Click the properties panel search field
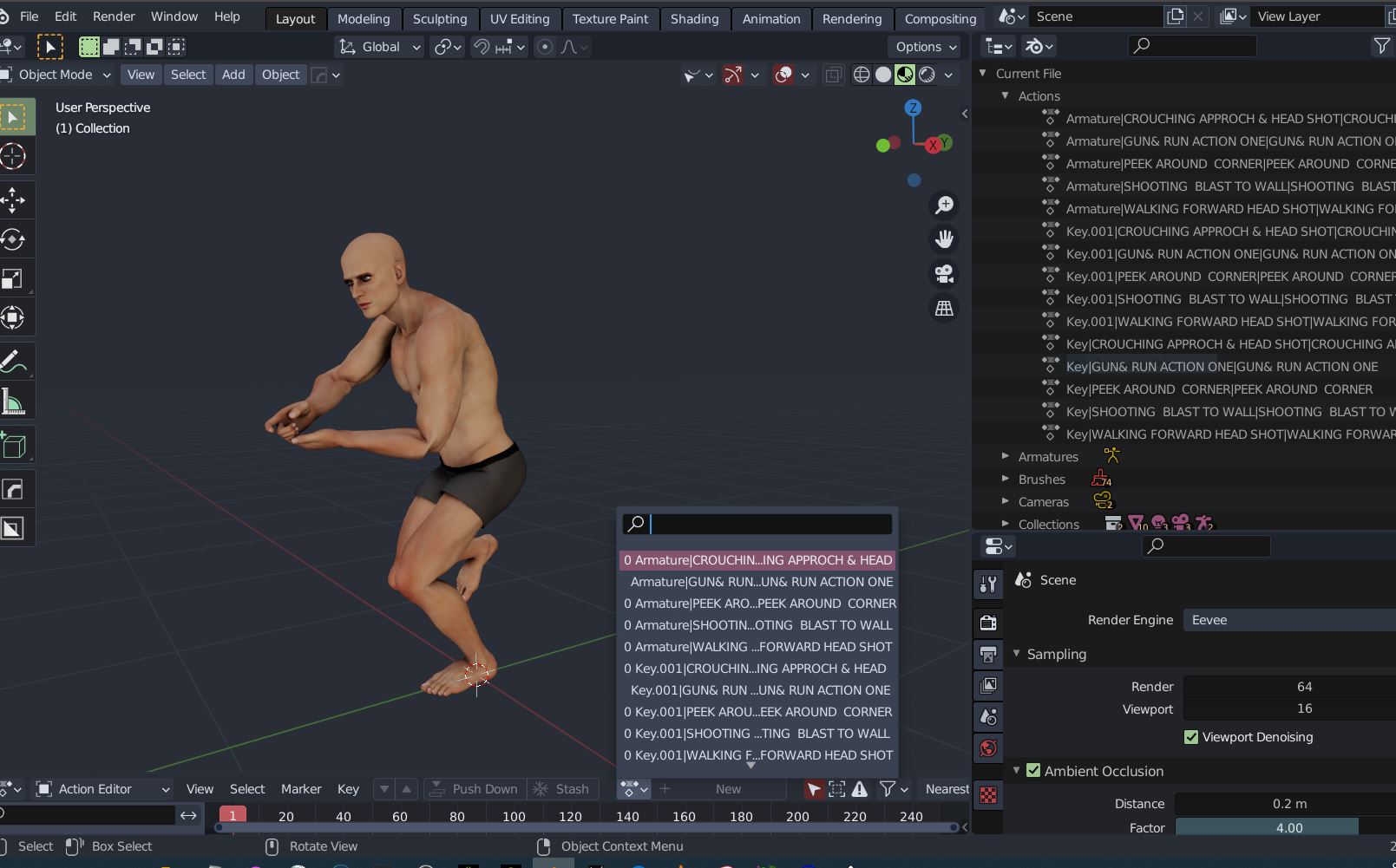 tap(1206, 545)
